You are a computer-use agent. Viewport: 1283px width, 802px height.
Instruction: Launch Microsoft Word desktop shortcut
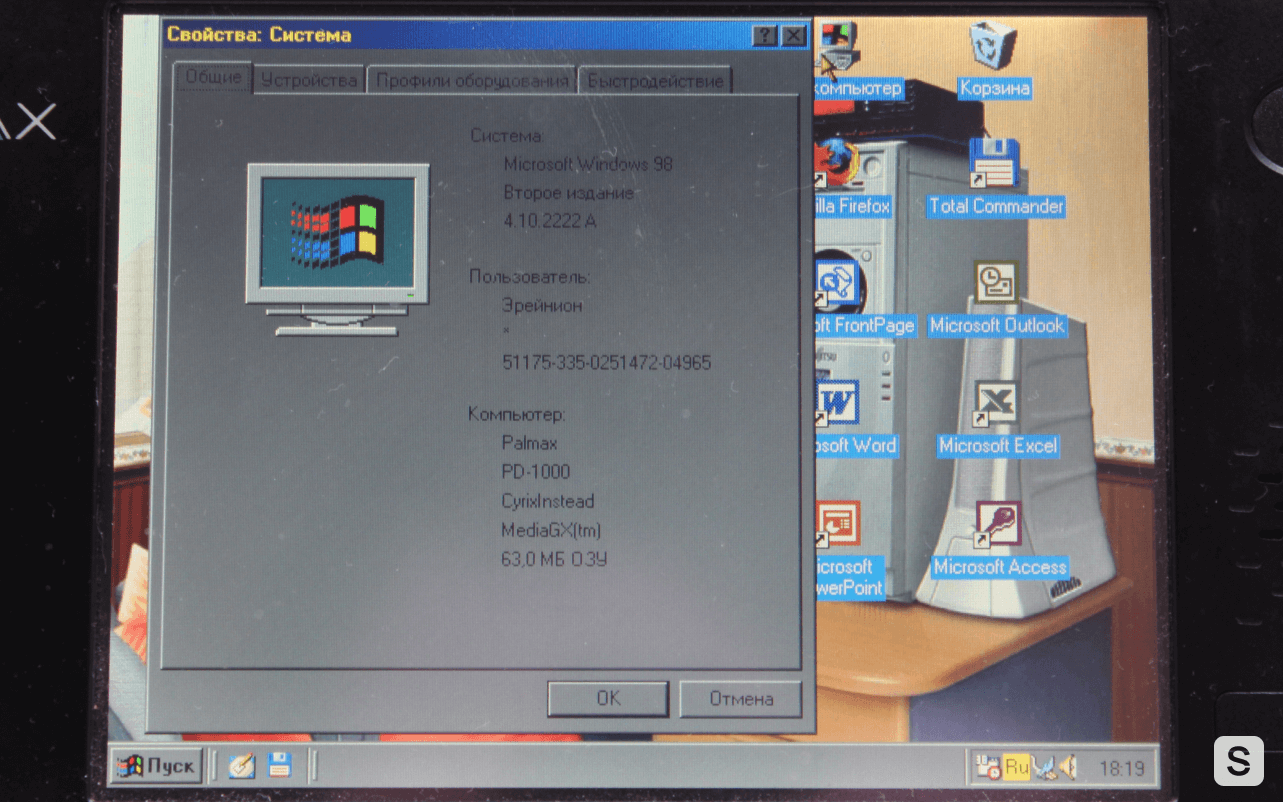837,404
